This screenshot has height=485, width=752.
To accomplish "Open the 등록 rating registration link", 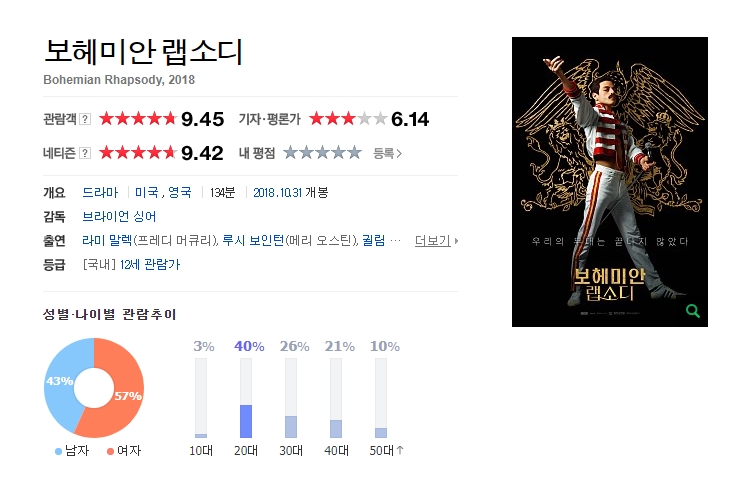I will click(x=388, y=154).
